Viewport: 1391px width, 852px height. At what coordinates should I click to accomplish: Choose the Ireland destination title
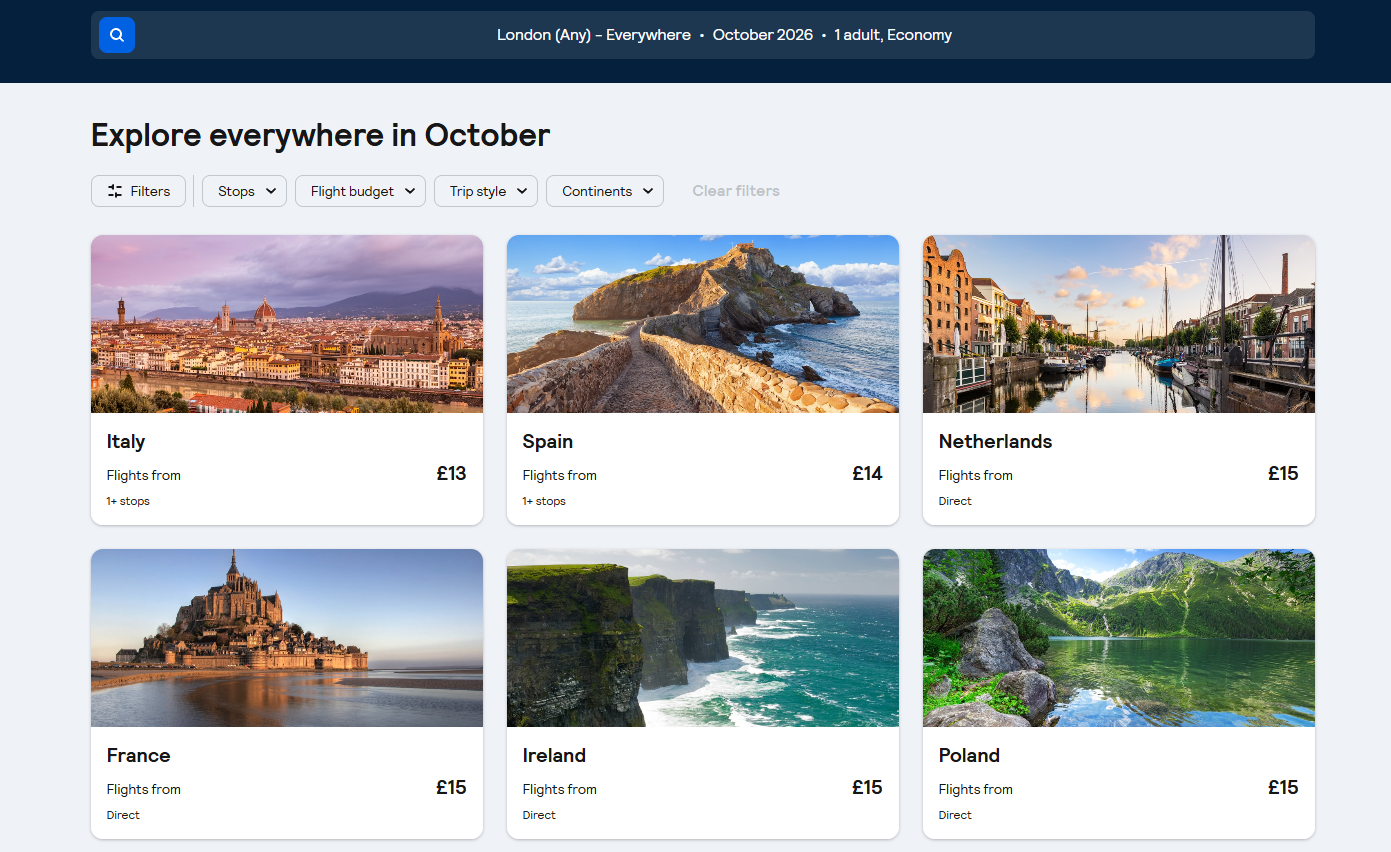554,755
